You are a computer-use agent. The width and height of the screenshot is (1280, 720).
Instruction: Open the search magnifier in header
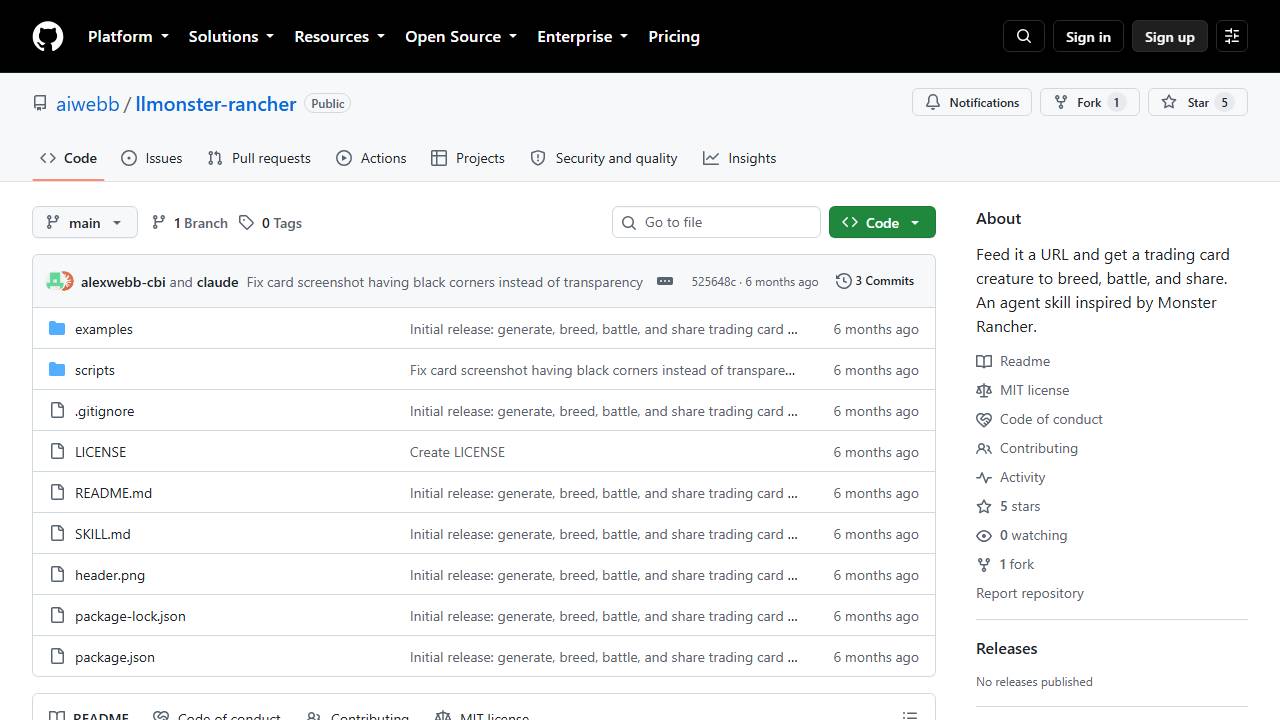pos(1024,36)
